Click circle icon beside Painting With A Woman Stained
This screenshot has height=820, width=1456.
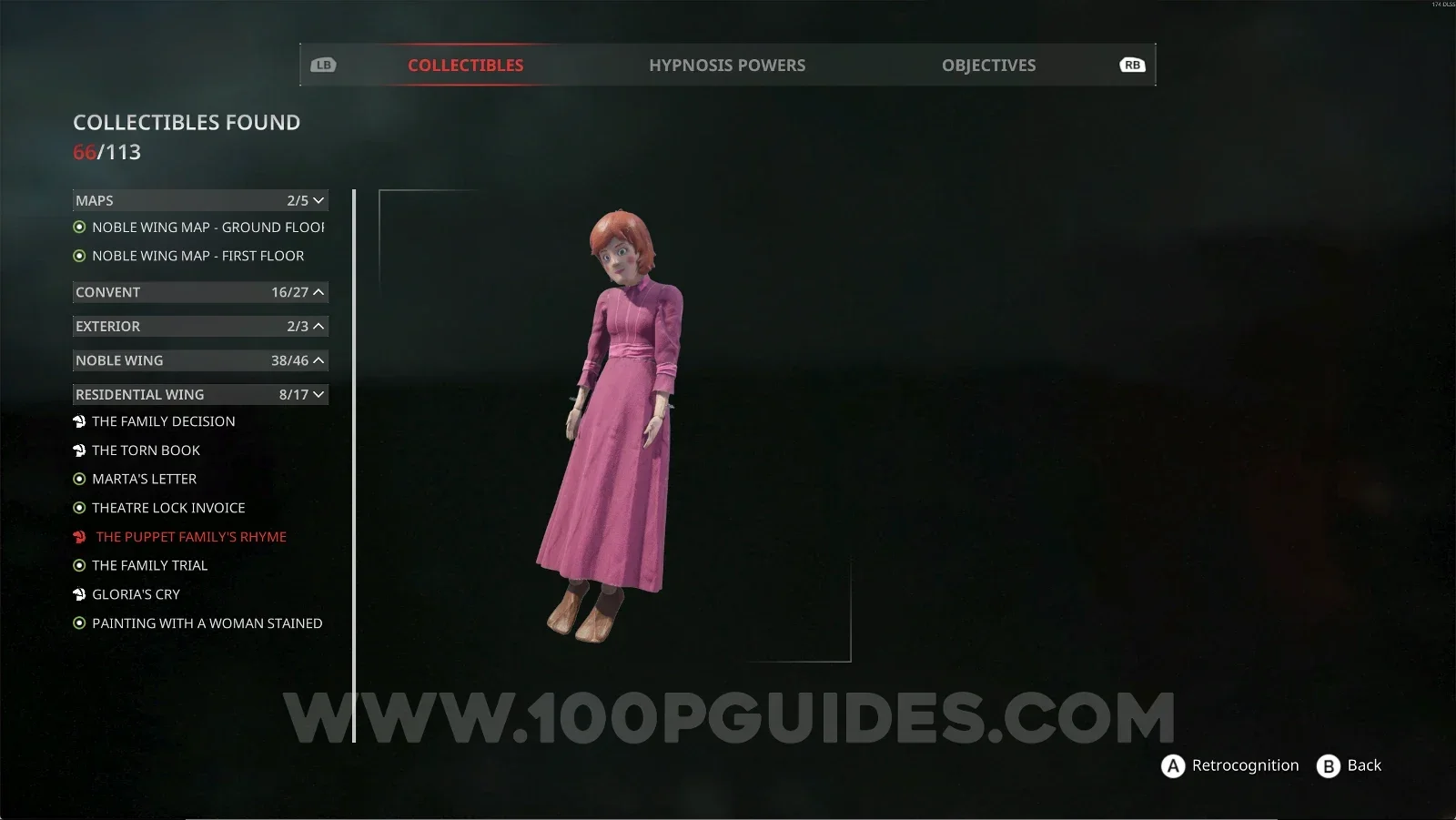pos(79,623)
